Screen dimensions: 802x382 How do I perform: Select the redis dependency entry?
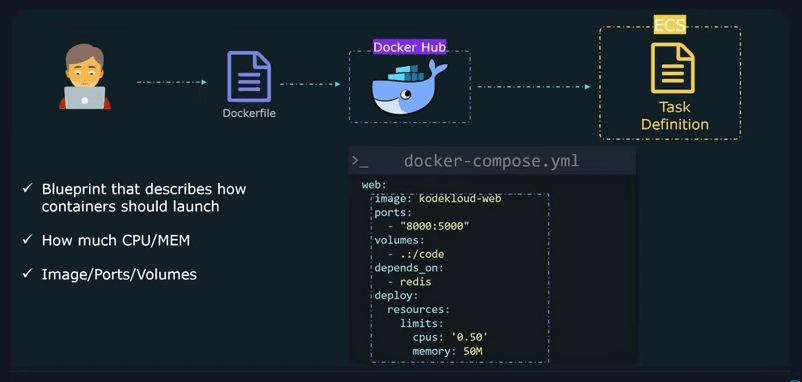tap(416, 282)
